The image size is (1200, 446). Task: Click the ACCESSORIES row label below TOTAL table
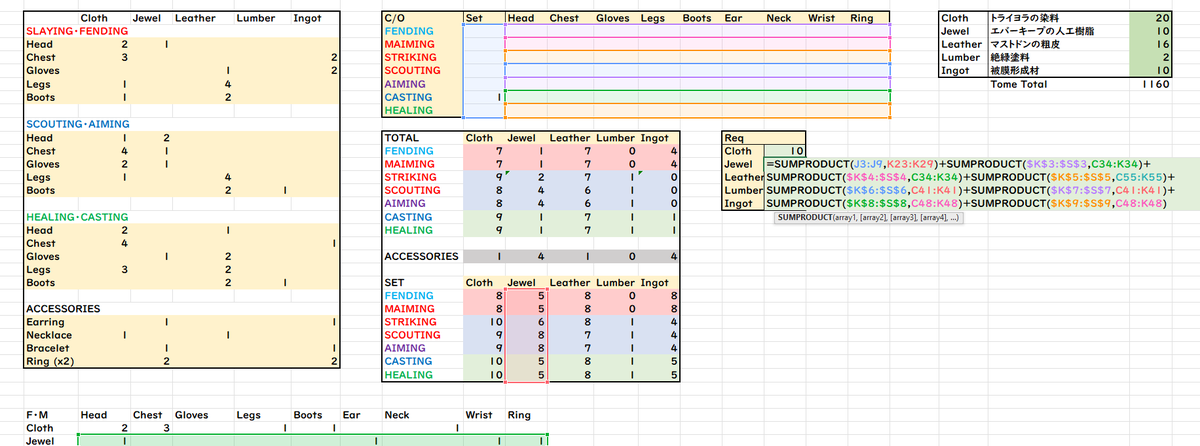coord(421,256)
